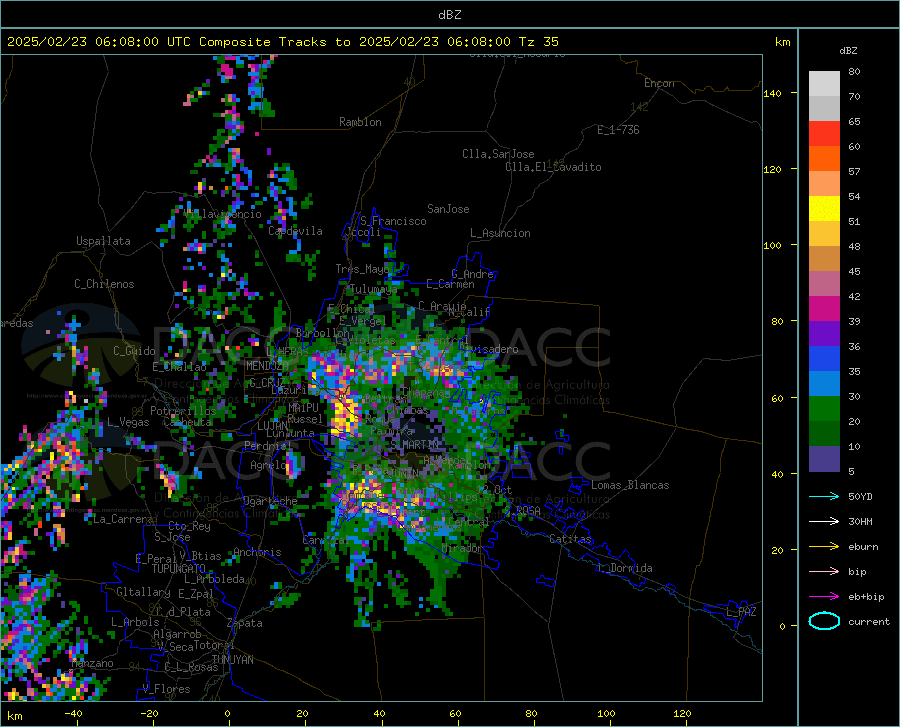
Task: Click the 120 km horizontal axis tick label
Action: [682, 714]
